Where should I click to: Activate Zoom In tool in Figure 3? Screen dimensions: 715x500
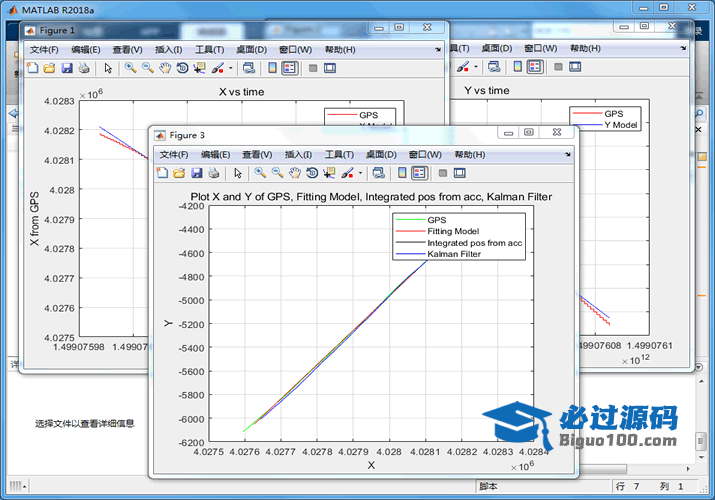pos(260,173)
